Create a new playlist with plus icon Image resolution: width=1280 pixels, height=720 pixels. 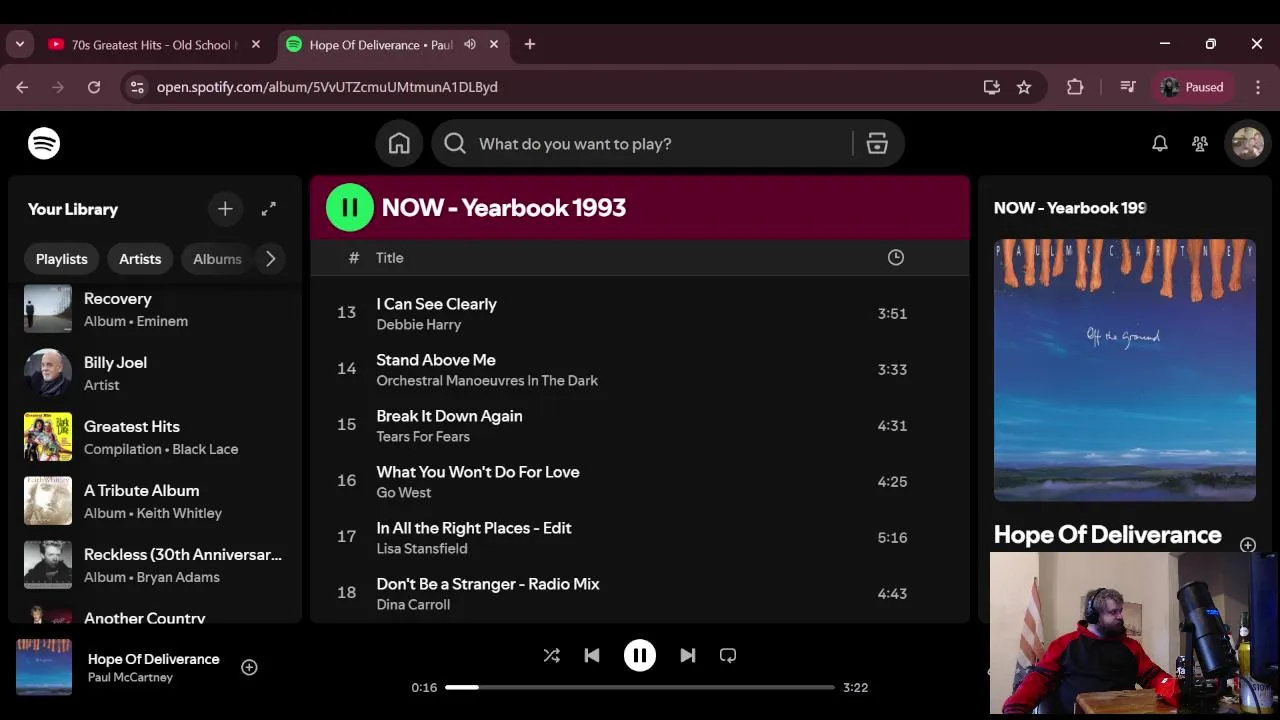pos(225,209)
